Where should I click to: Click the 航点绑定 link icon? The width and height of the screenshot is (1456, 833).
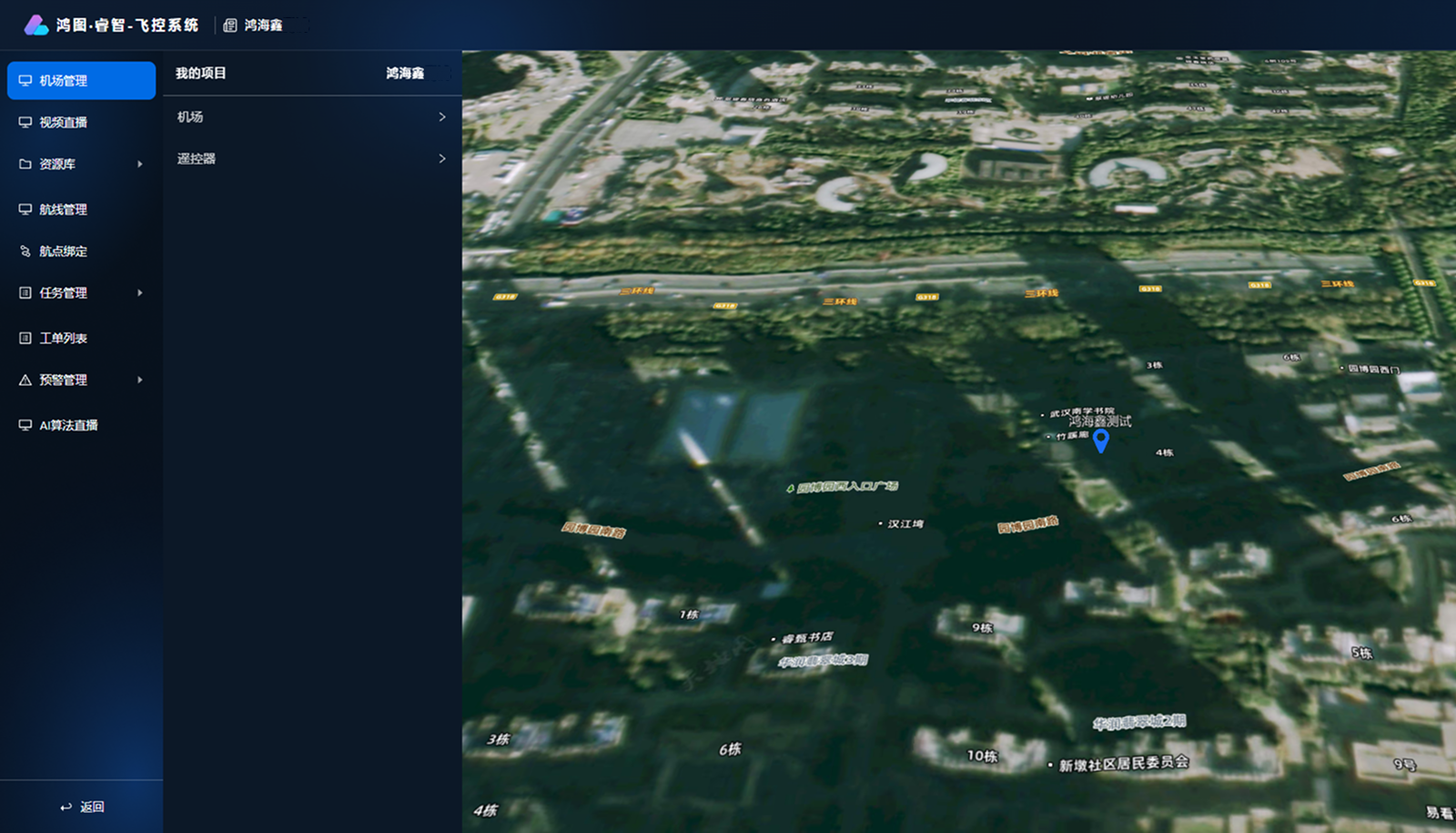(x=25, y=251)
